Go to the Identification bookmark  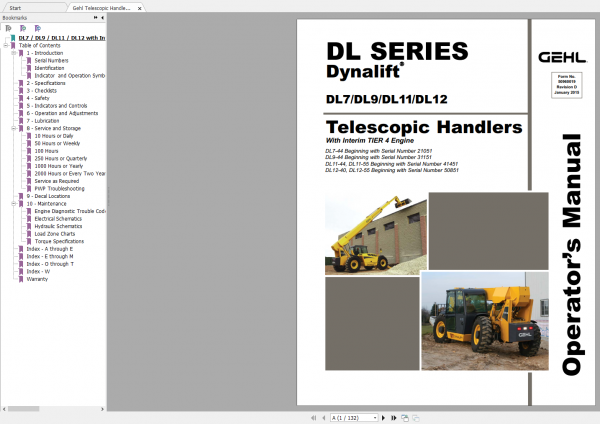pos(49,68)
